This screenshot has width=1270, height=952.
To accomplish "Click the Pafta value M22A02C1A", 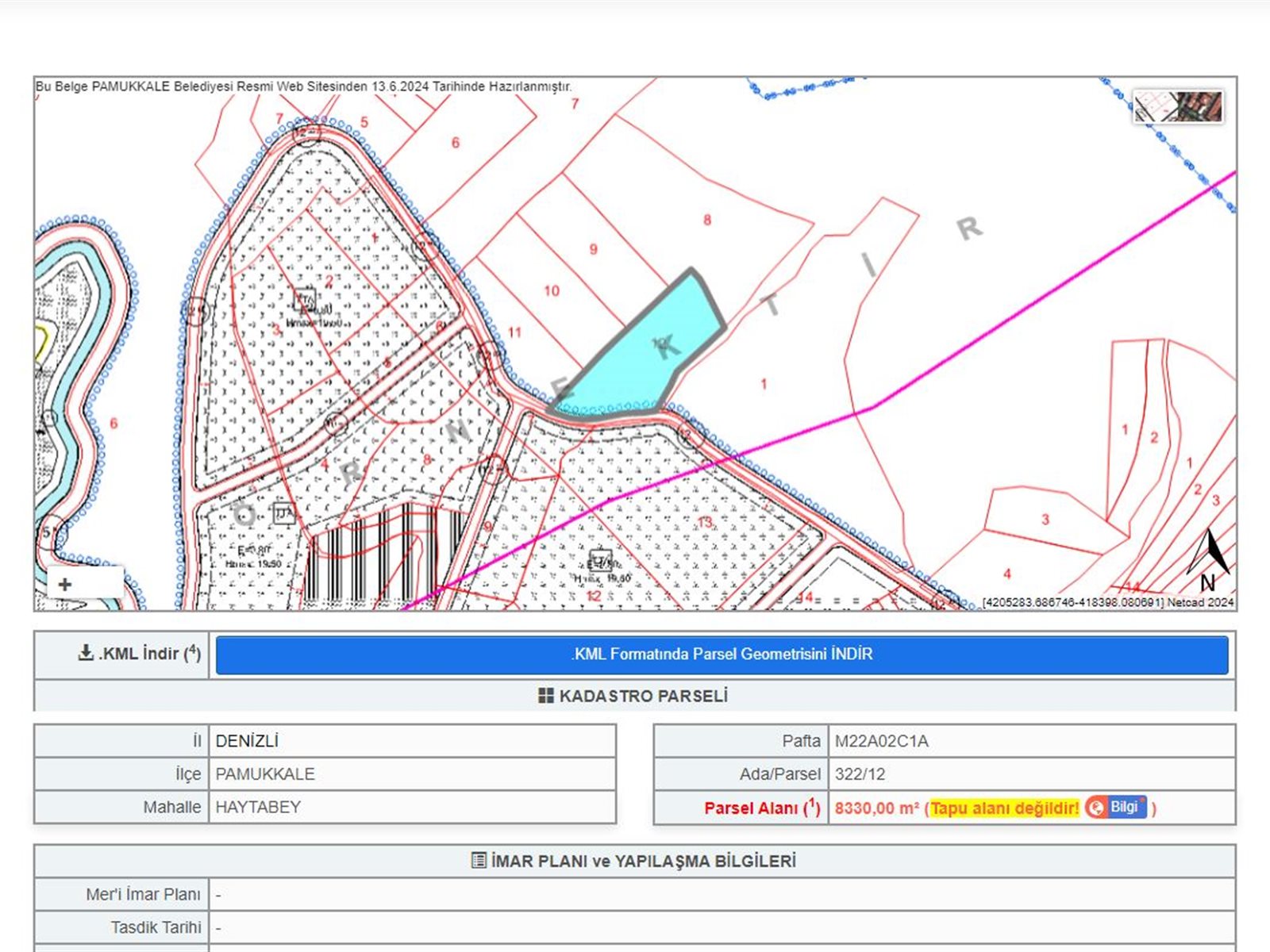I will pyautogui.click(x=881, y=741).
